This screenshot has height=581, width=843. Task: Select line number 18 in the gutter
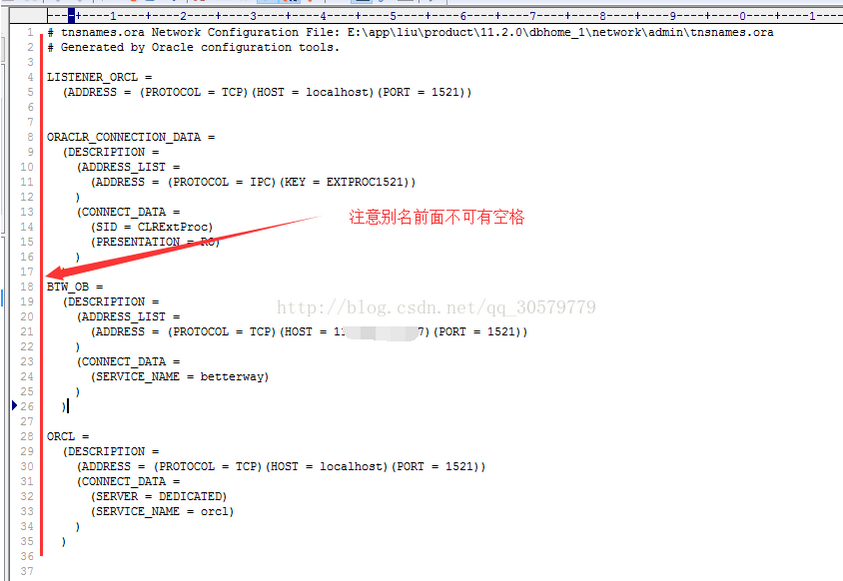pos(27,286)
